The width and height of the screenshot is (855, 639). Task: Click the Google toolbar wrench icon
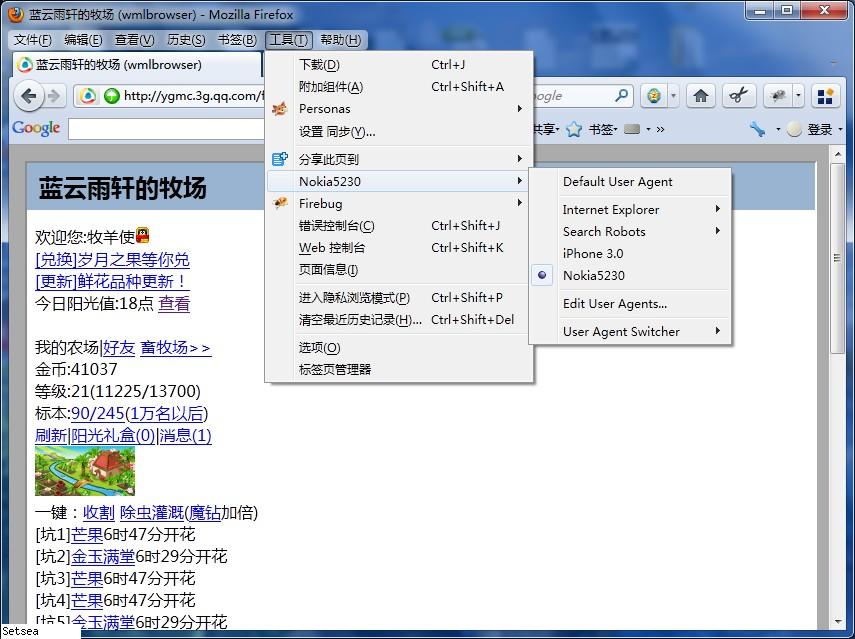click(757, 129)
